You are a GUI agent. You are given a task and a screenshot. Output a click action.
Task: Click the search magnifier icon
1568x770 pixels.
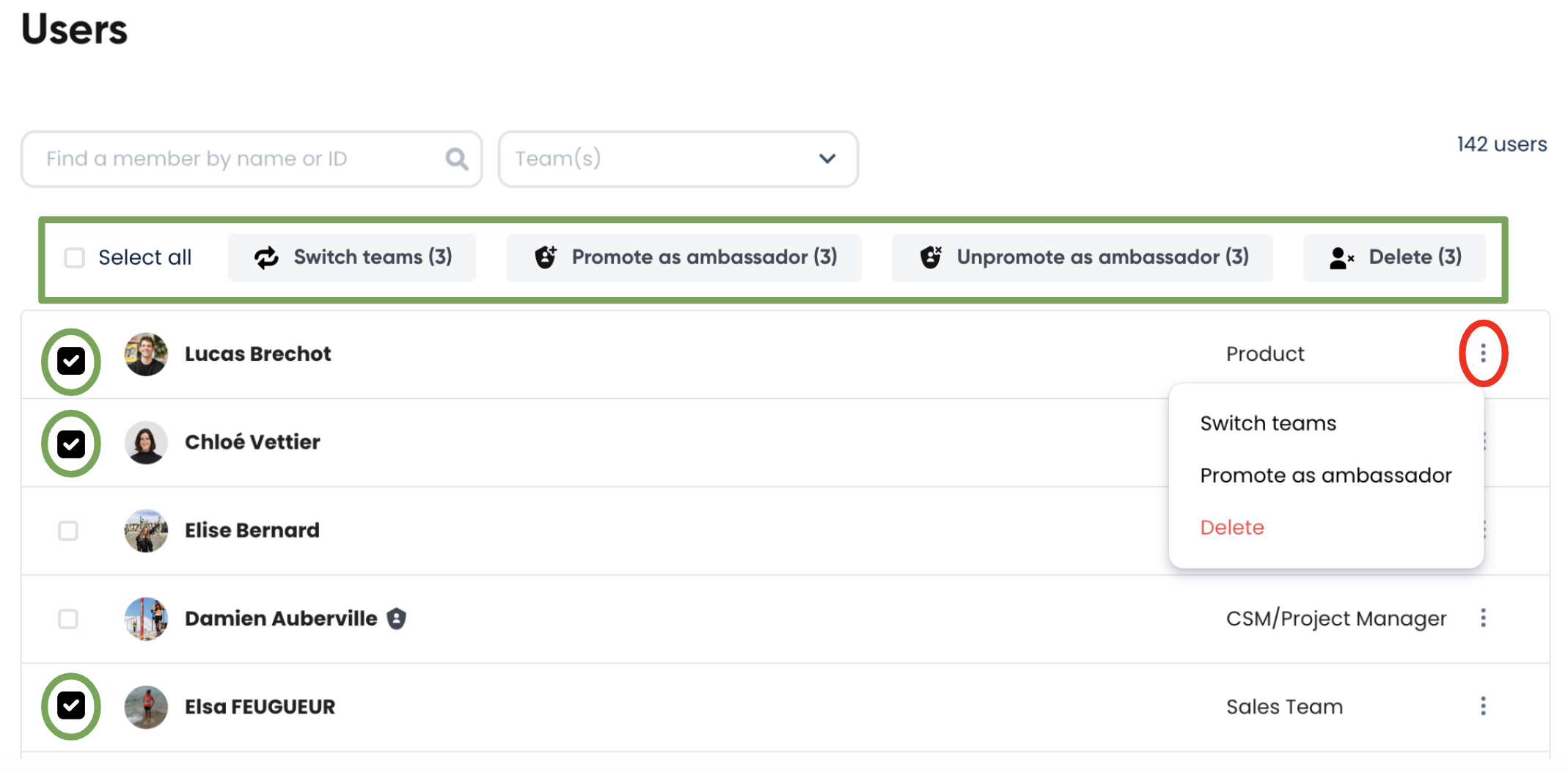[x=456, y=159]
